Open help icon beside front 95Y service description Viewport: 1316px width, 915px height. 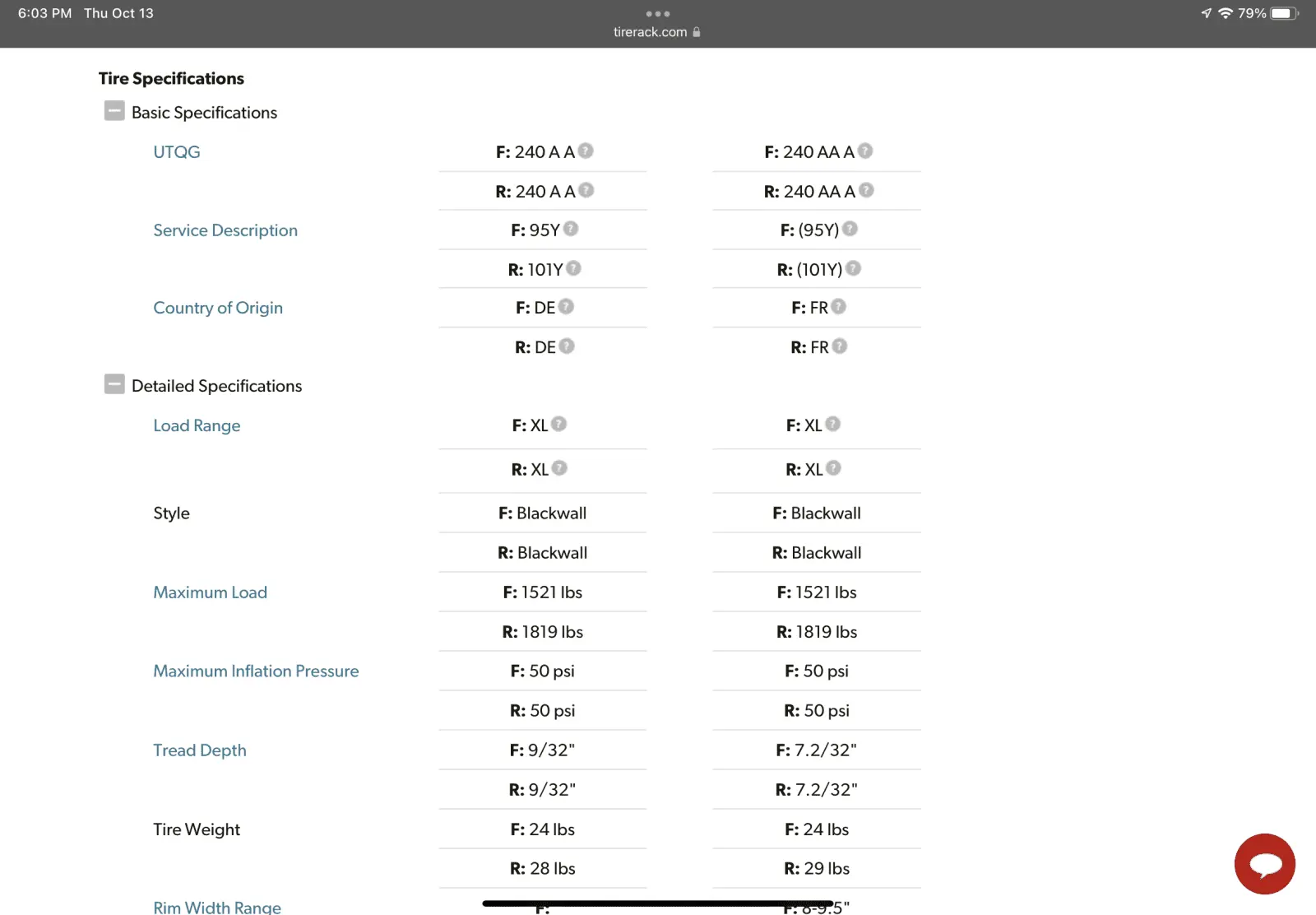click(x=571, y=229)
